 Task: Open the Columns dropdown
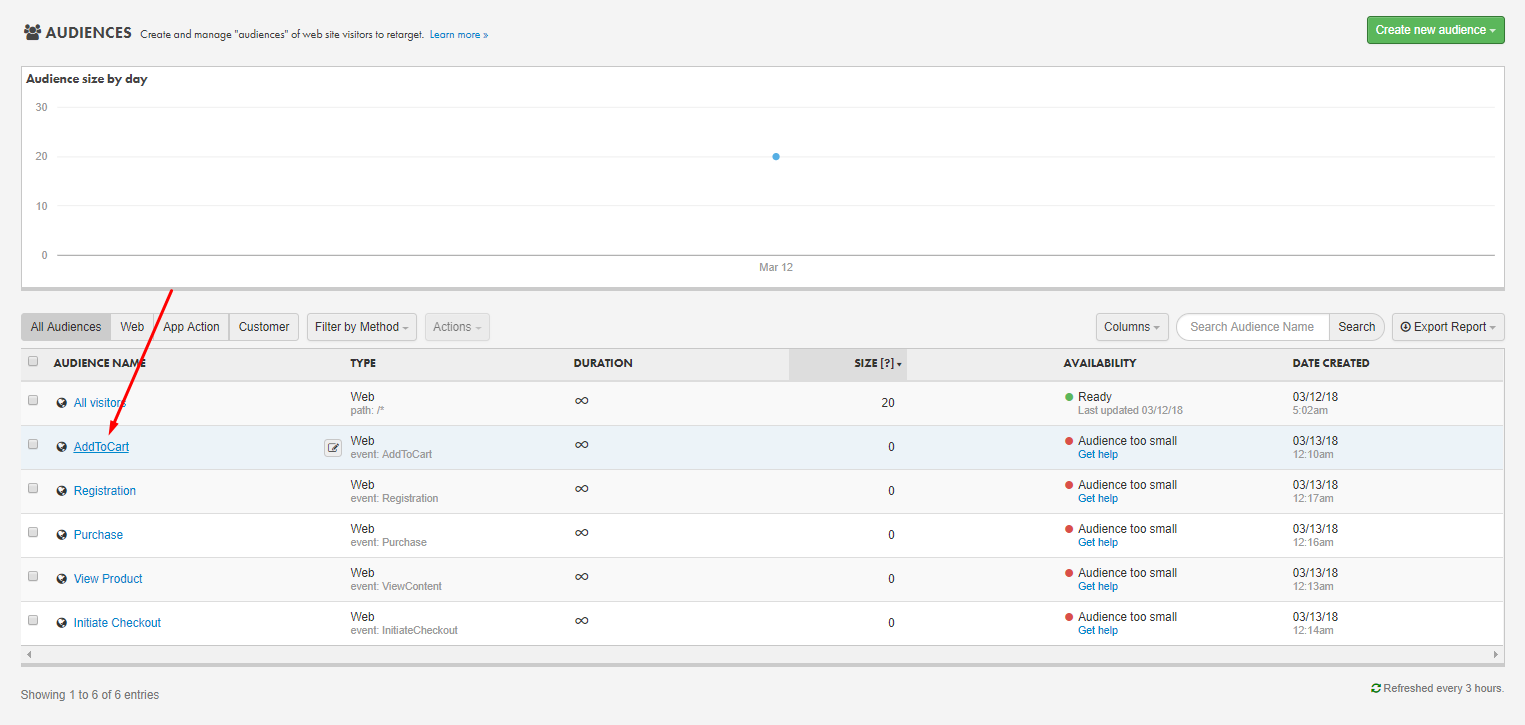tap(1132, 327)
